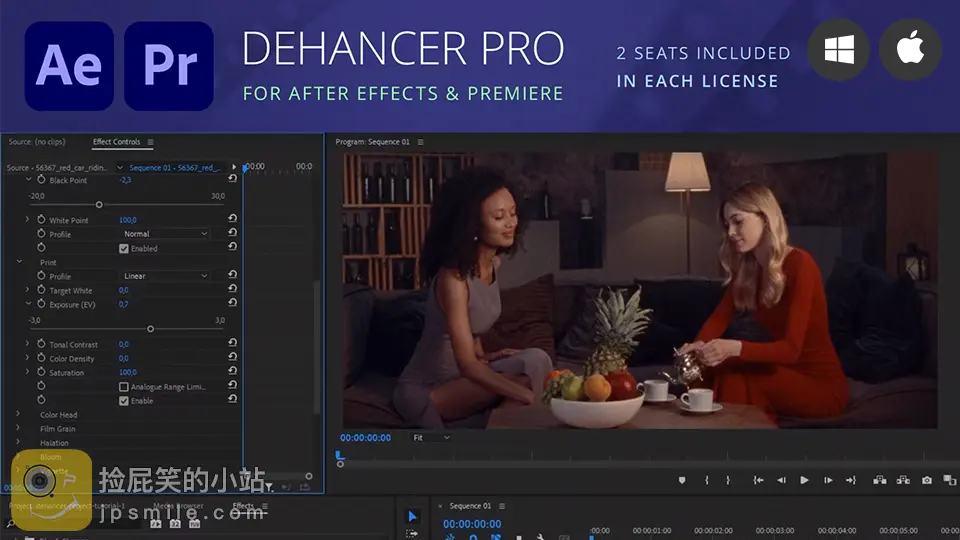
Task: Click the Effect Controls timeline toggle arrow
Action: [234, 167]
